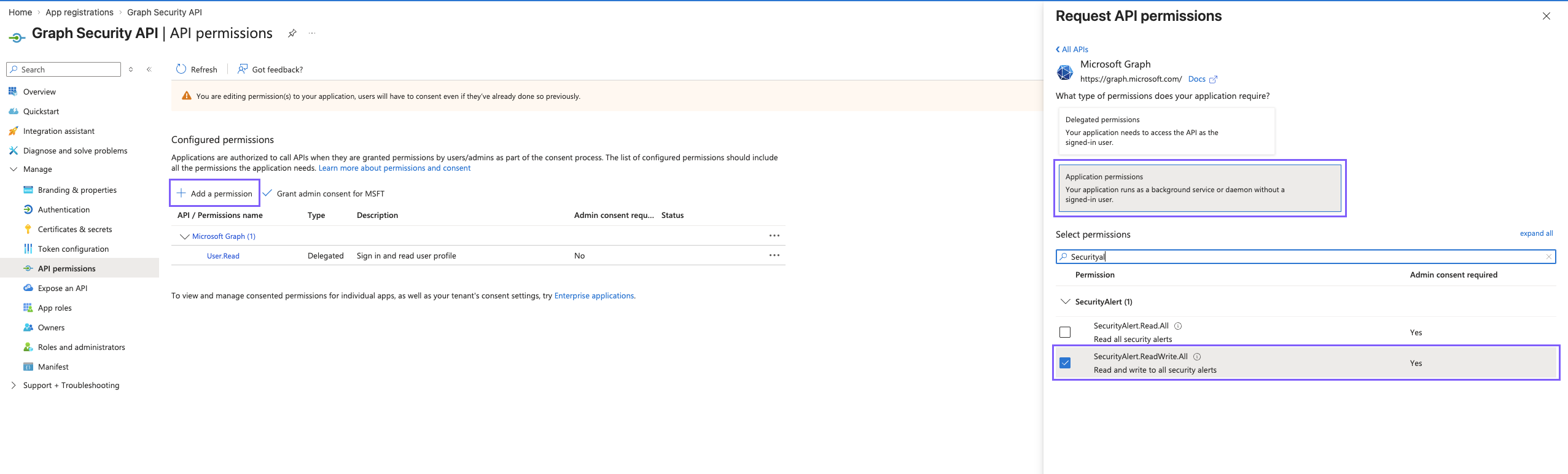Viewport: 1568px width, 474px height.
Task: Select Application permissions card
Action: (x=1199, y=188)
